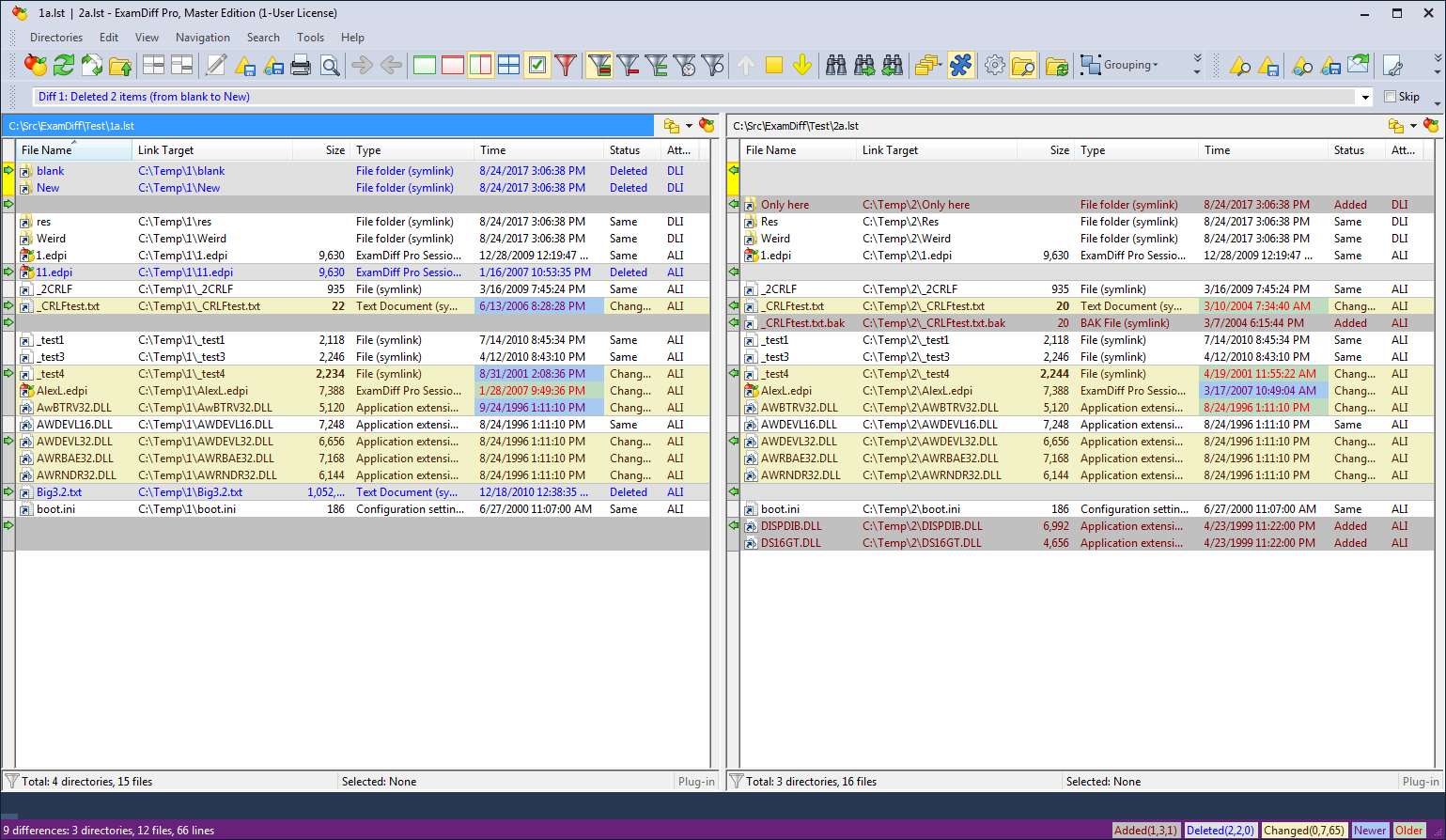Select DISPDIB.DLL row in right pane

point(1087,526)
